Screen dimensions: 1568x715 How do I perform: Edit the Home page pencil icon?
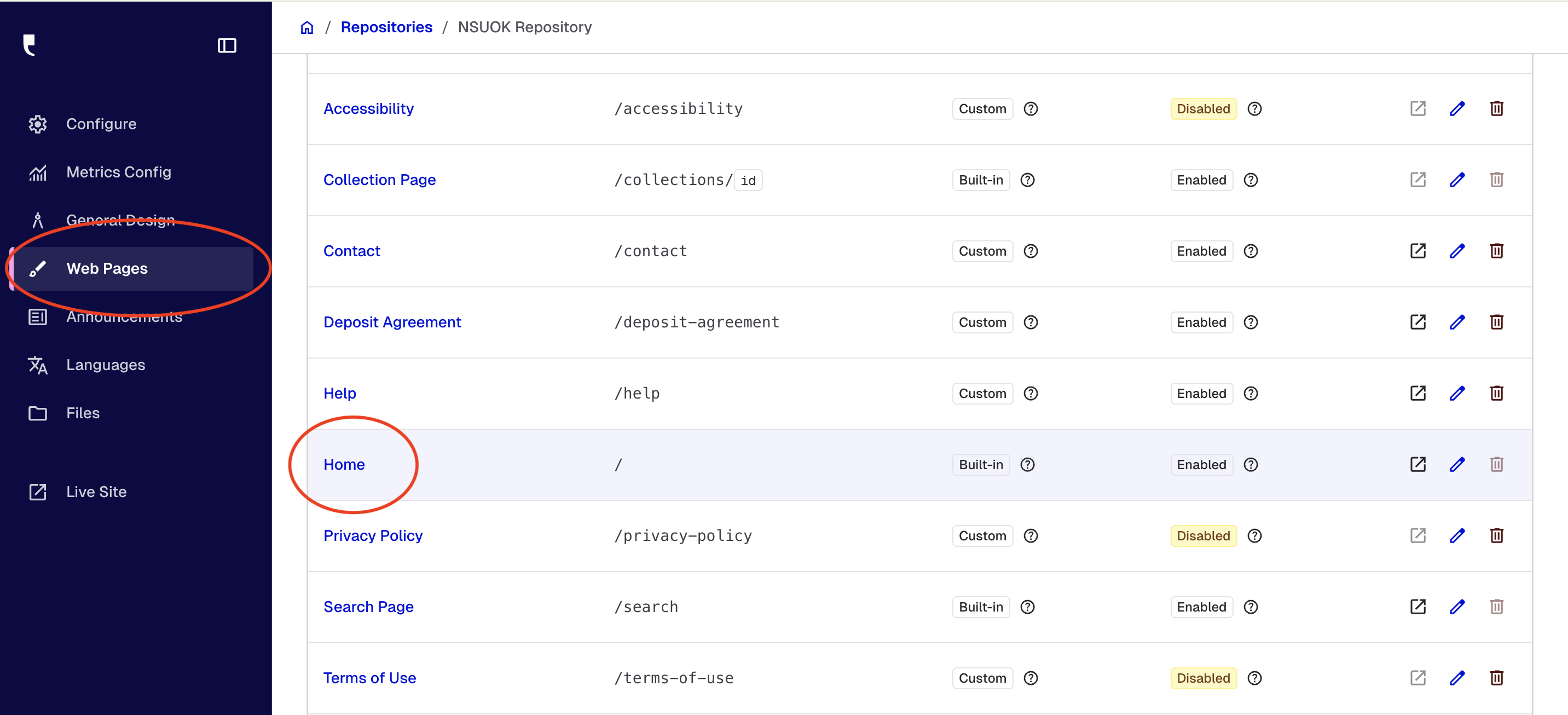point(1456,465)
